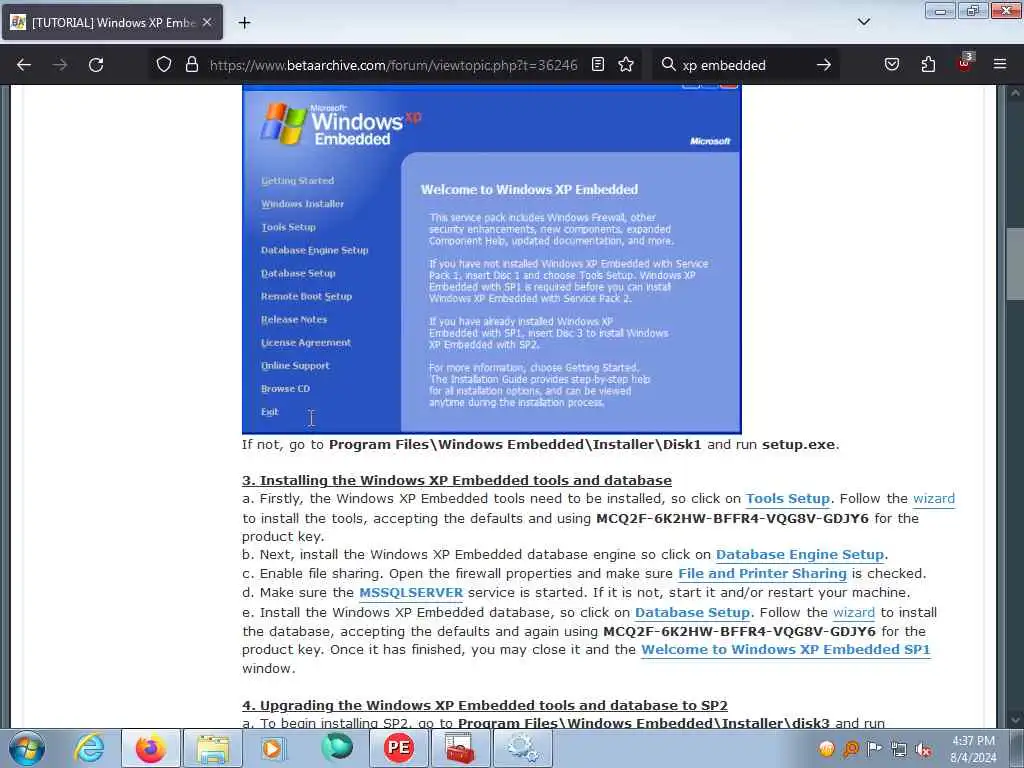List all tabs with the chevron
This screenshot has height=768, width=1024.
click(x=864, y=22)
